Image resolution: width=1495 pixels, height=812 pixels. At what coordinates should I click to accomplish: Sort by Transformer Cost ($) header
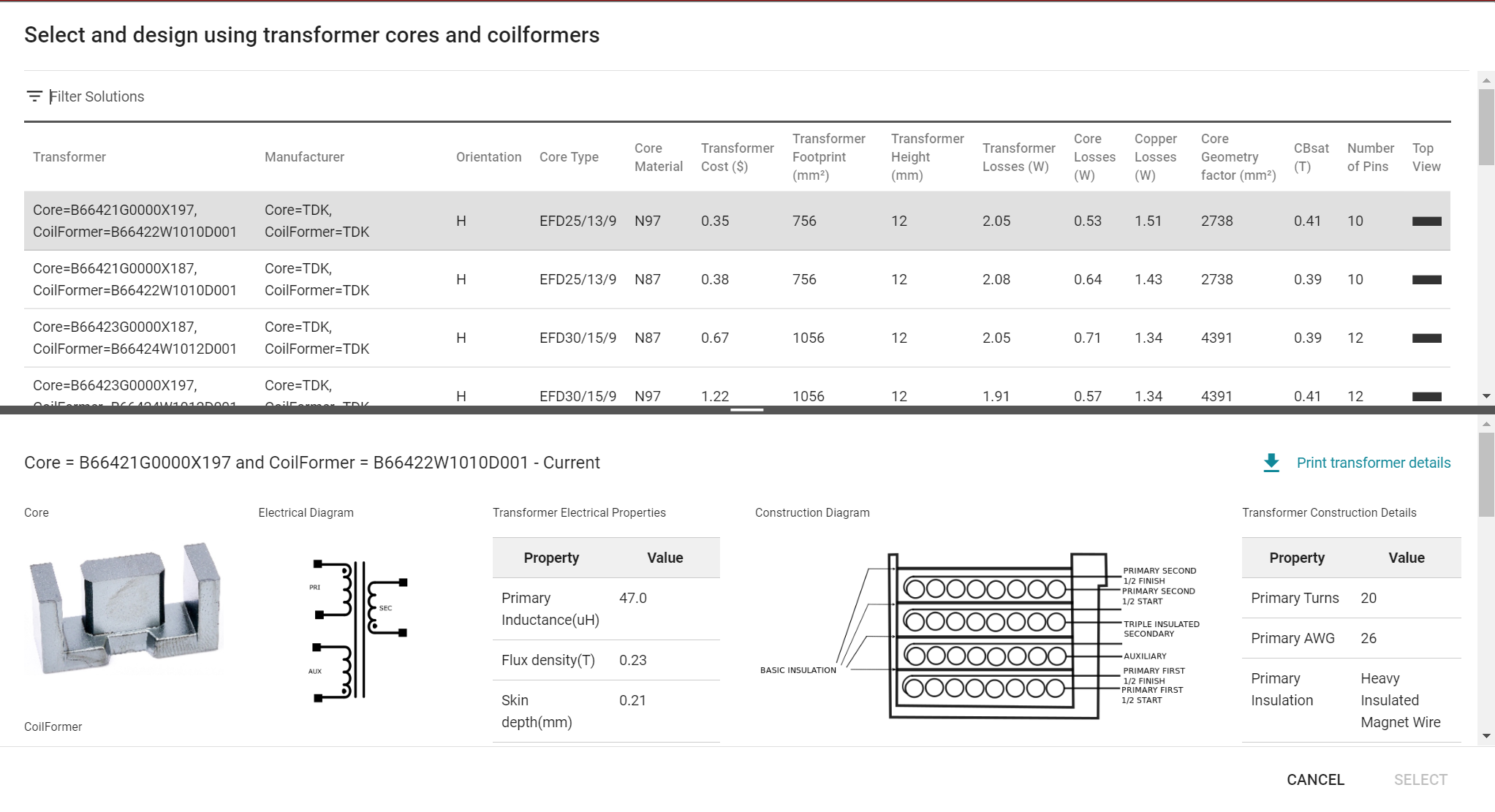tap(737, 157)
